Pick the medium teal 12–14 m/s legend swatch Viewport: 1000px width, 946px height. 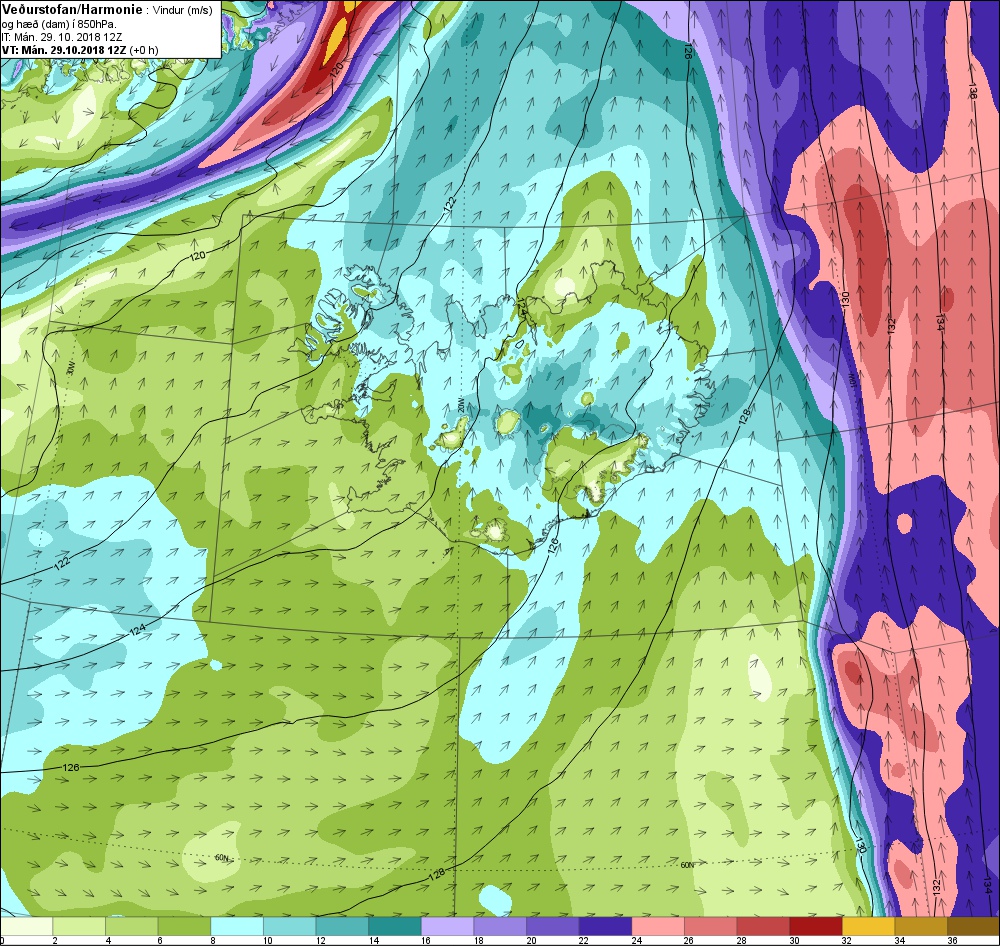pyautogui.click(x=342, y=926)
